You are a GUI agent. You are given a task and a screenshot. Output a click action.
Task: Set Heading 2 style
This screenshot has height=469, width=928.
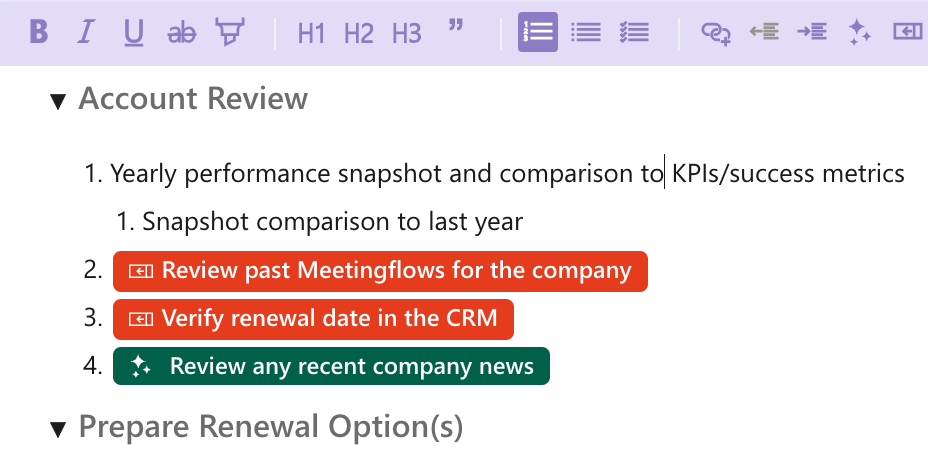tap(358, 33)
